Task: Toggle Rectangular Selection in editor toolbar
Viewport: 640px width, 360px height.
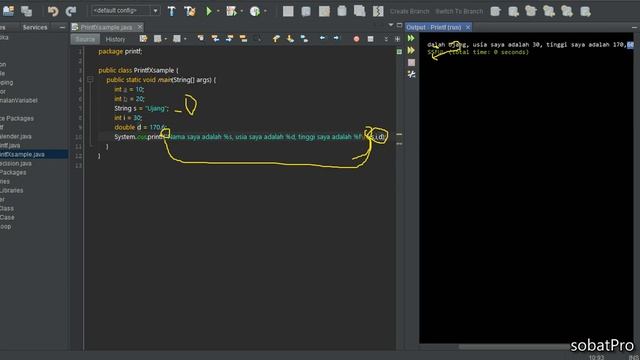Action: (x=257, y=39)
